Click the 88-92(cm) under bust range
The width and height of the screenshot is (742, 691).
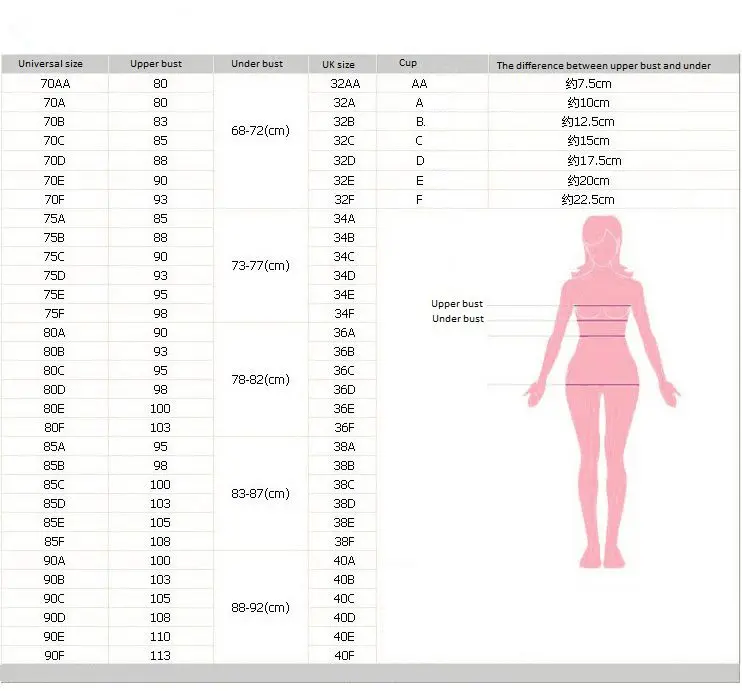[260, 607]
